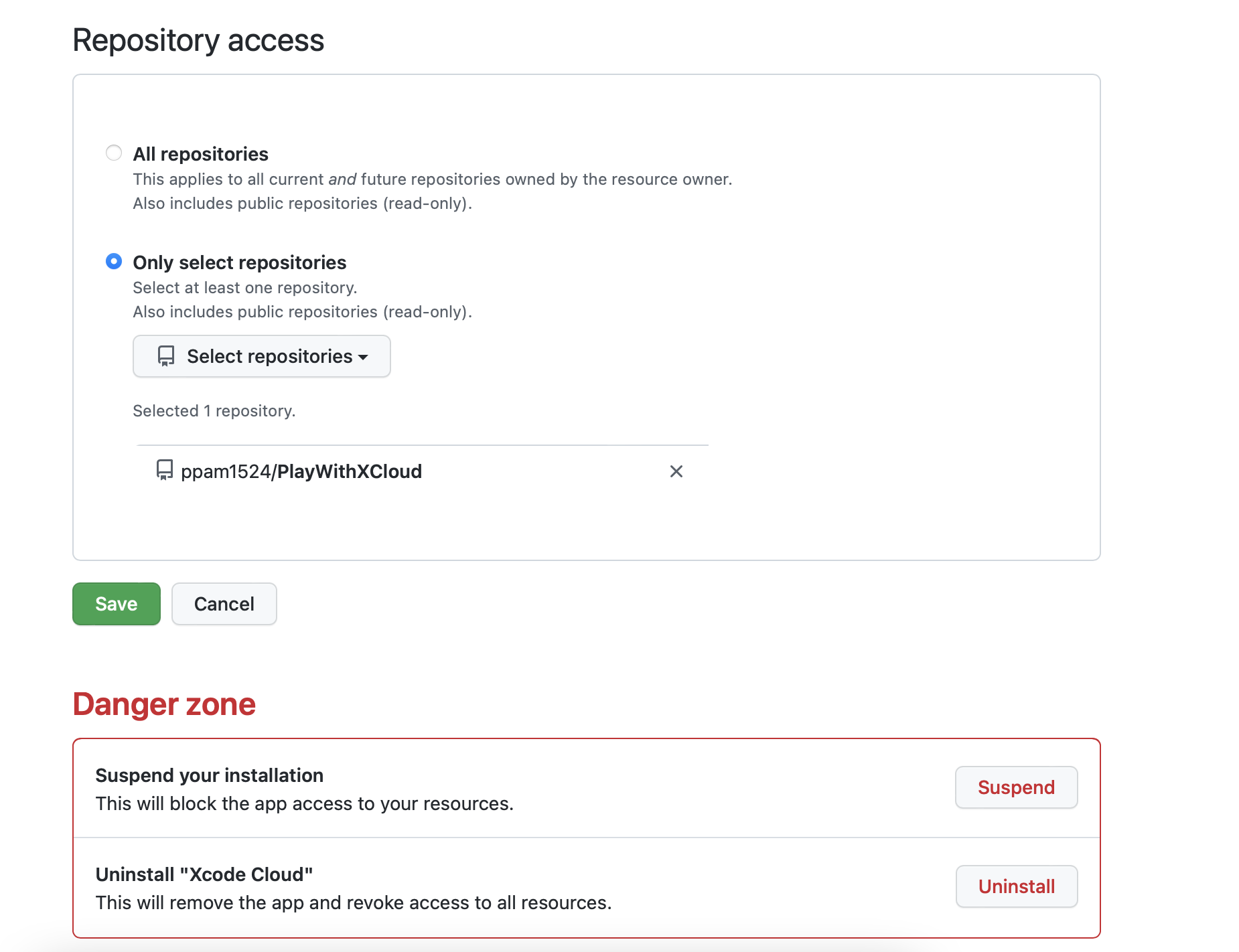The image size is (1239, 952).
Task: Select the Only select repositories radio button
Action: 114,262
